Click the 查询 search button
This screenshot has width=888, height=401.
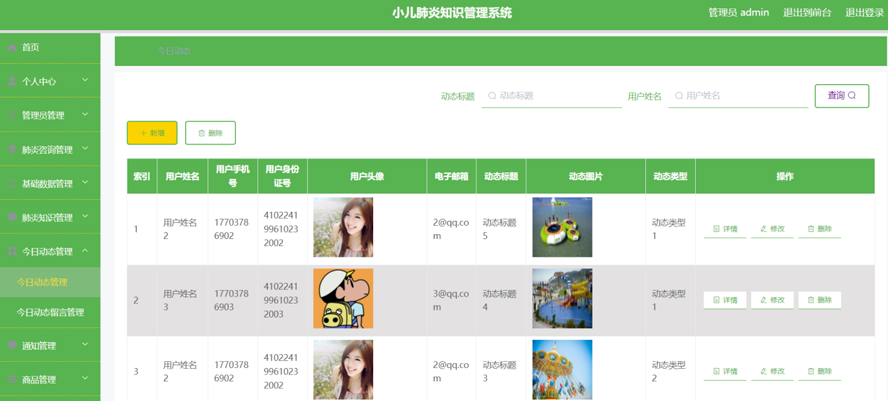click(x=842, y=96)
